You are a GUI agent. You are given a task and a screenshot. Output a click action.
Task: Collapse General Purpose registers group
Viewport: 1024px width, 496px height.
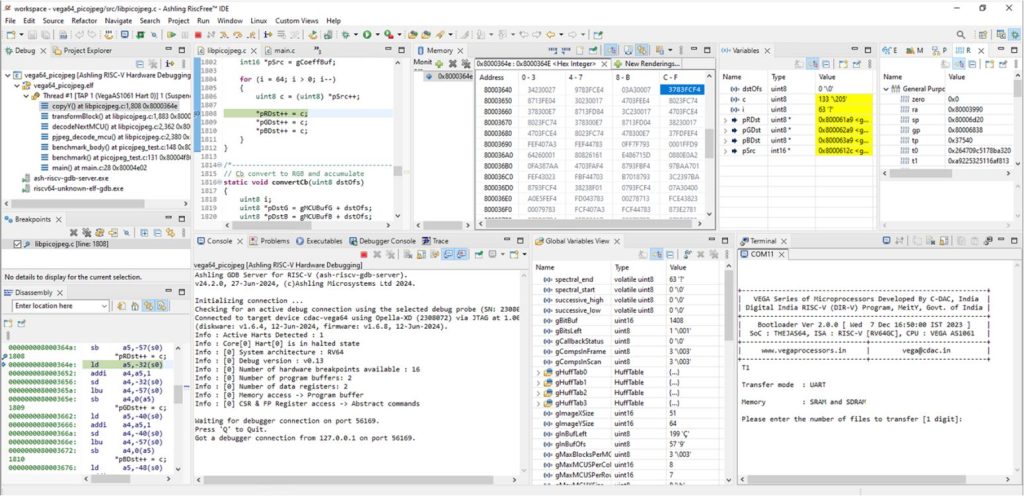coord(886,89)
